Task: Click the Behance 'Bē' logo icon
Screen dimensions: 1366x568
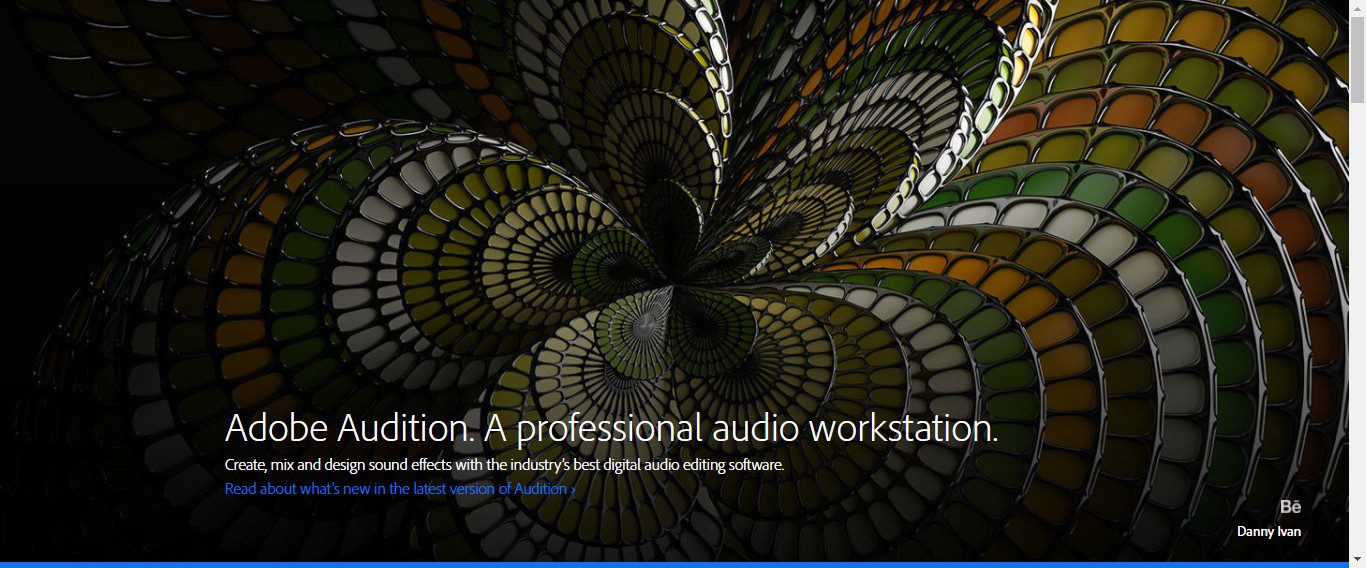Action: [1290, 507]
